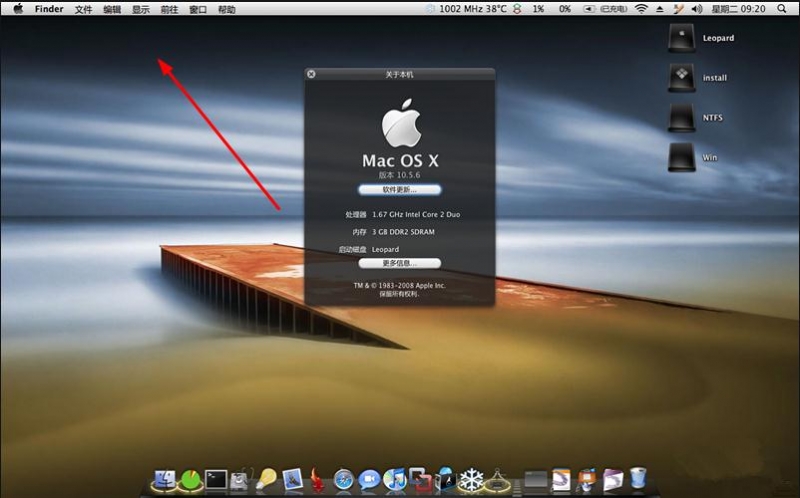Screen dimensions: 800x498
Task: Click the 版本 10.5.6 text
Action: (399, 175)
